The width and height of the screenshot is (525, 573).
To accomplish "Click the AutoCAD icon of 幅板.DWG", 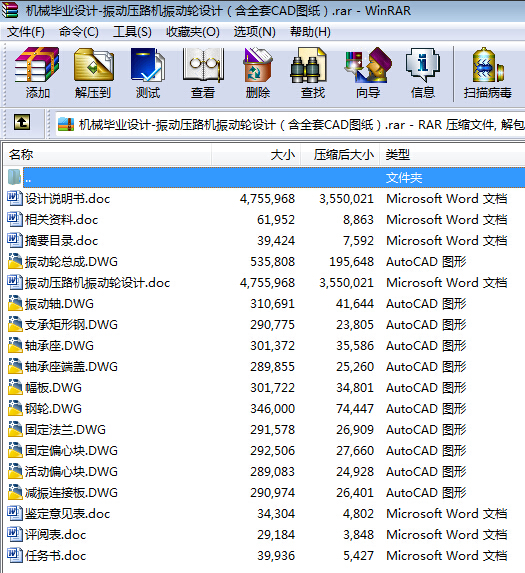I will pyautogui.click(x=15, y=387).
